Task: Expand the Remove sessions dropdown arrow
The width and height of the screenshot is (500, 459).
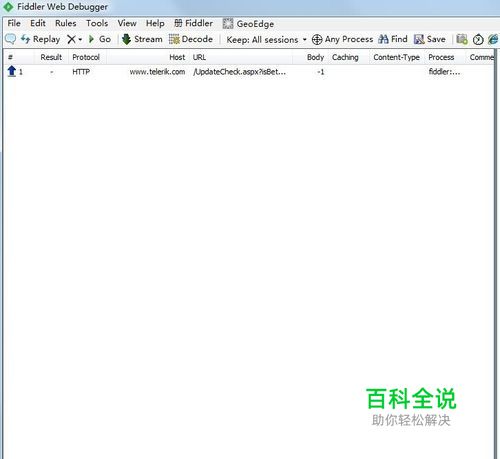Action: pos(80,40)
